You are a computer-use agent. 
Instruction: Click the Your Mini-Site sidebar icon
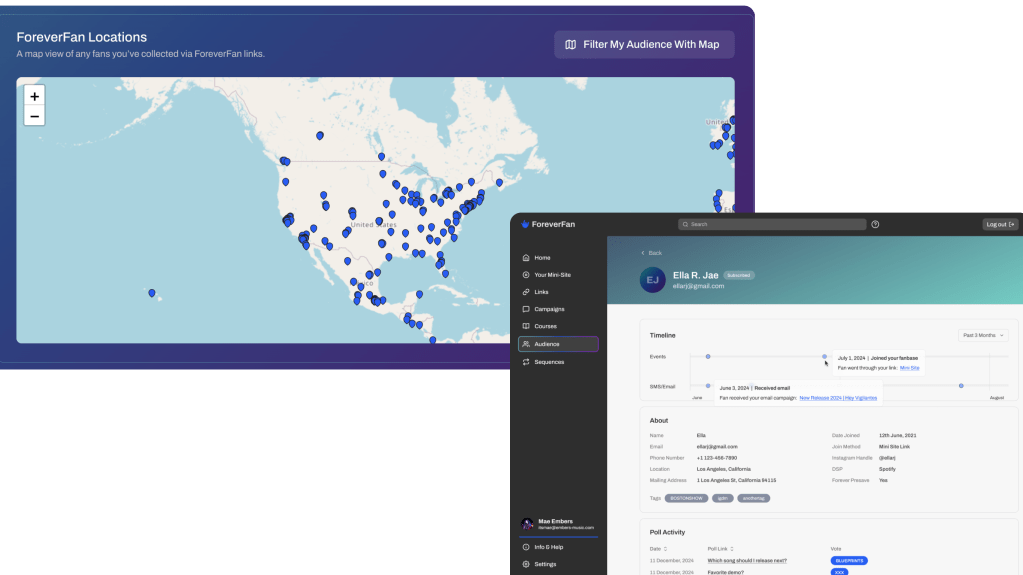[x=526, y=275]
